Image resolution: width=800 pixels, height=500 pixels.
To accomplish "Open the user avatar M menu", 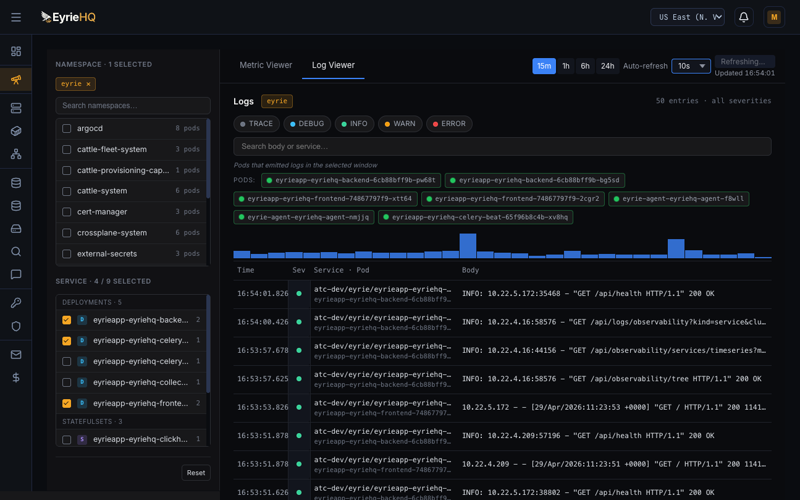I will [x=773, y=17].
